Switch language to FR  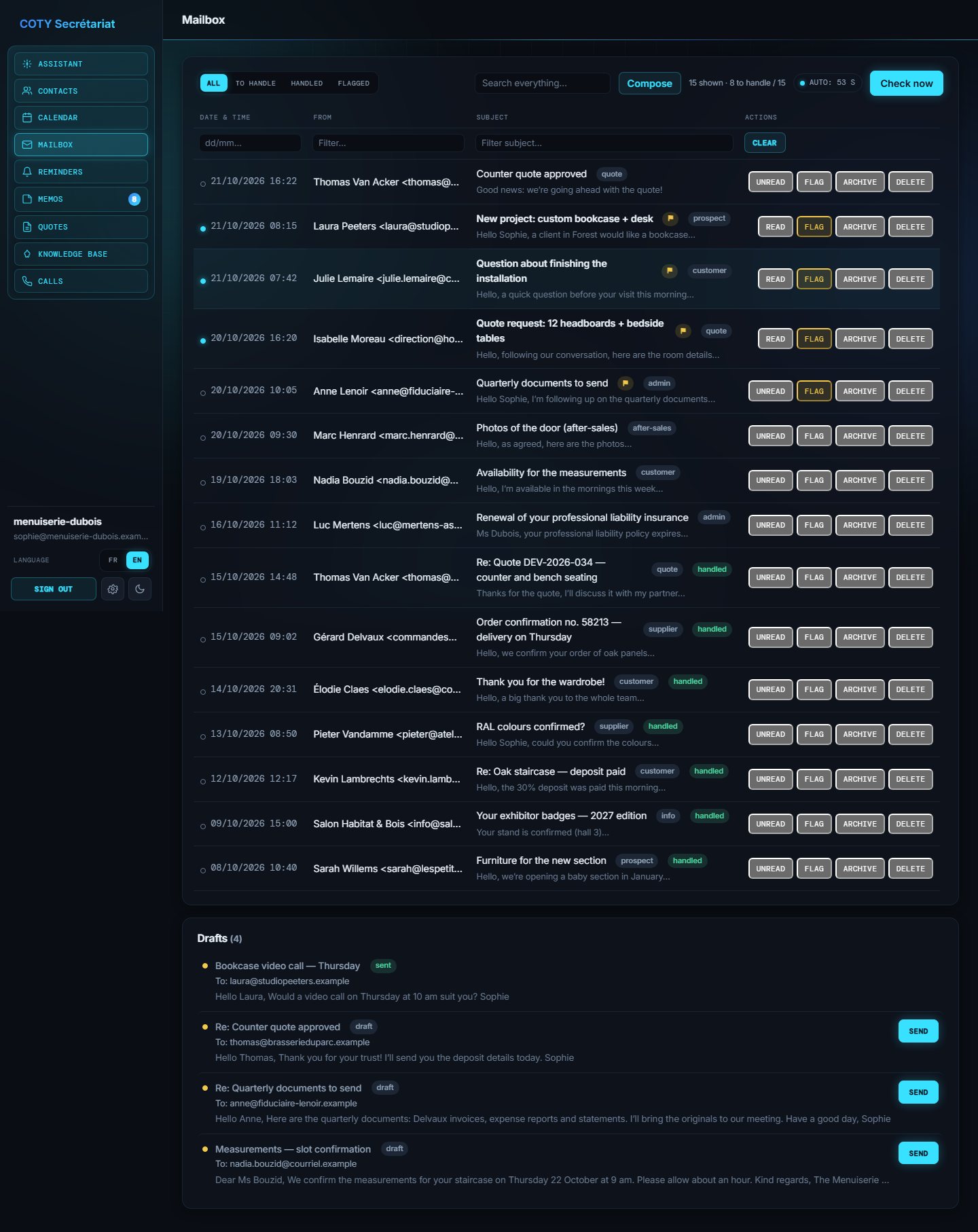tap(113, 560)
